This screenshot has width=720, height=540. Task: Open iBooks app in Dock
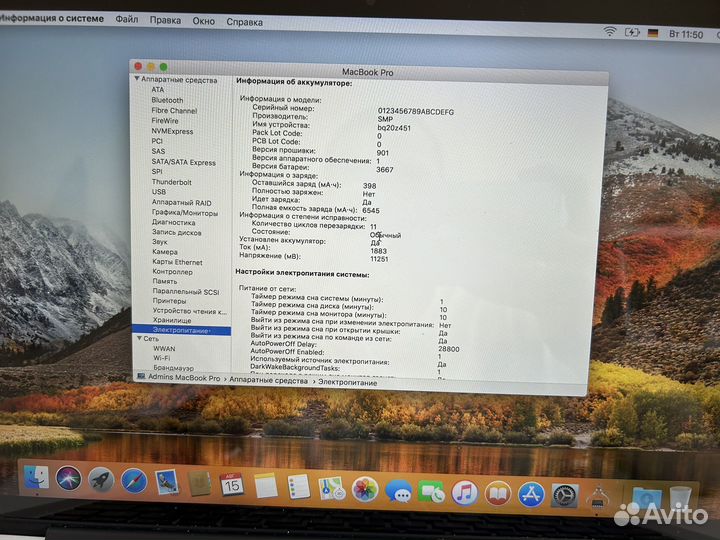tap(498, 494)
